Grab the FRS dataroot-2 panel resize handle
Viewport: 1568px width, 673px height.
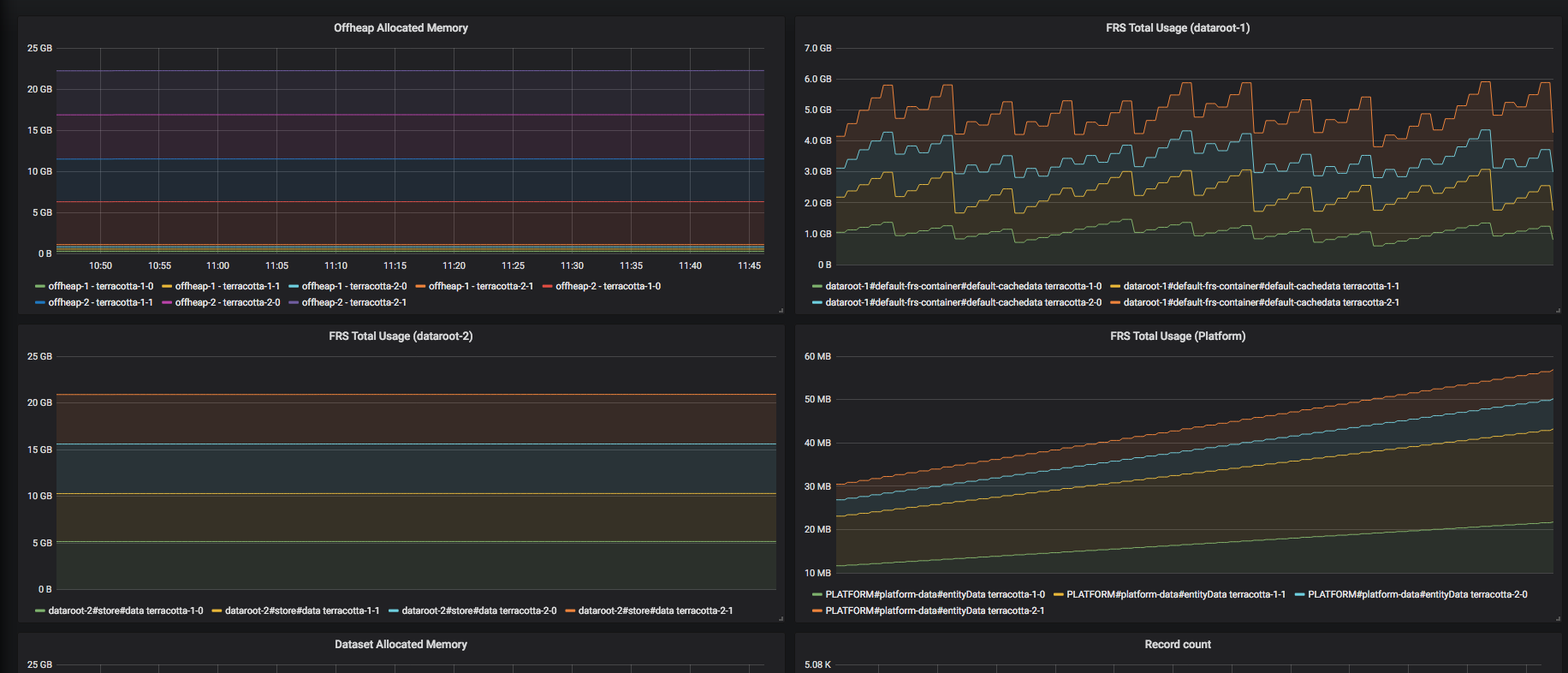coord(781,618)
